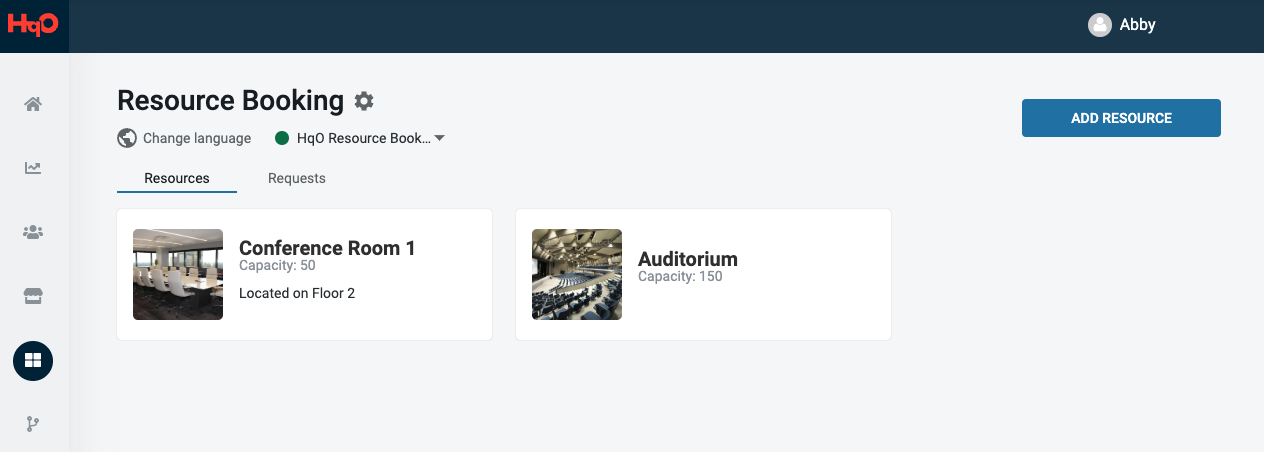This screenshot has height=452, width=1264.
Task: Click the green status dot
Action: [x=282, y=138]
